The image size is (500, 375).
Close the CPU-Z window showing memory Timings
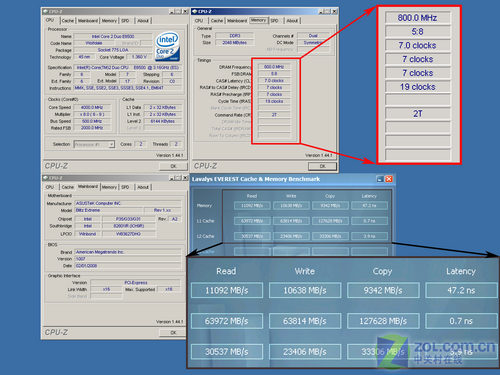(334, 11)
